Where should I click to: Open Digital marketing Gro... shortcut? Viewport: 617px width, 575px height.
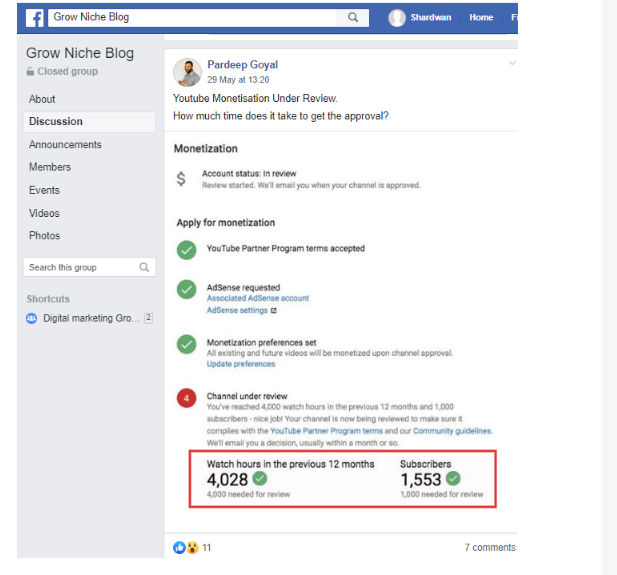pyautogui.click(x=91, y=318)
